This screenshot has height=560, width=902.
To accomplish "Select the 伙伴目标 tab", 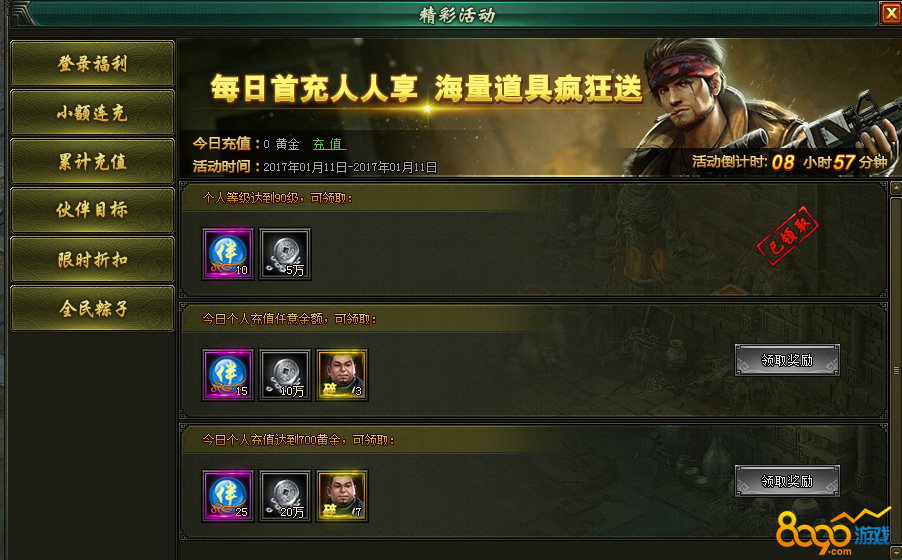I will 92,210.
